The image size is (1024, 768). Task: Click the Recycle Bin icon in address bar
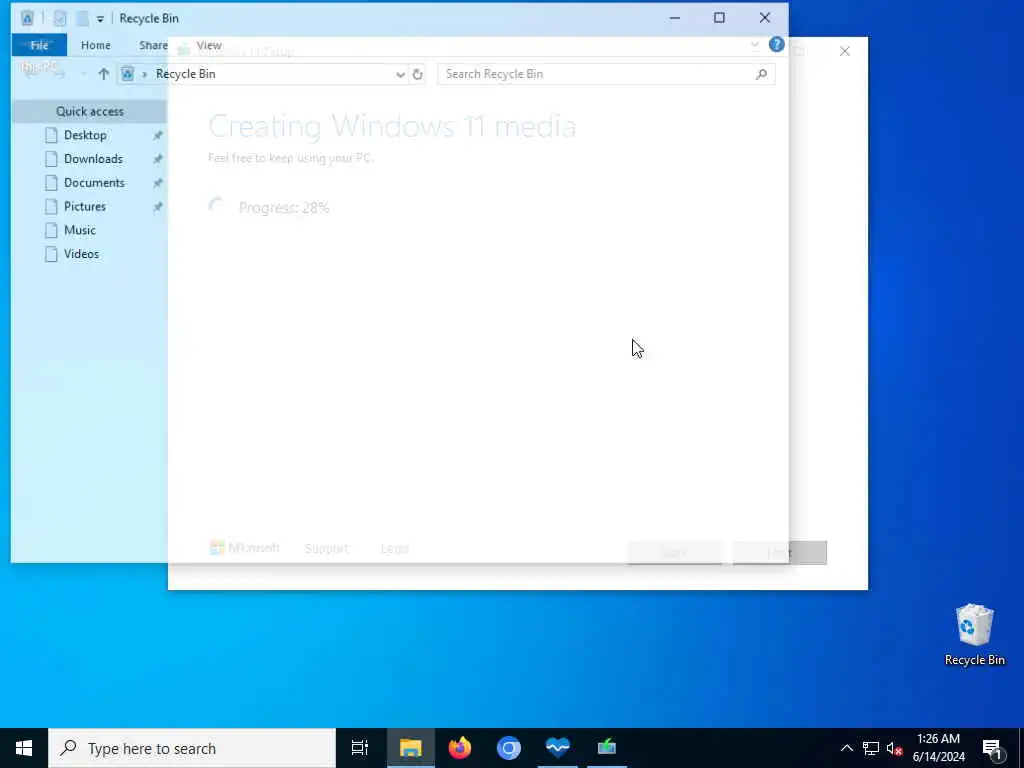[x=127, y=74]
